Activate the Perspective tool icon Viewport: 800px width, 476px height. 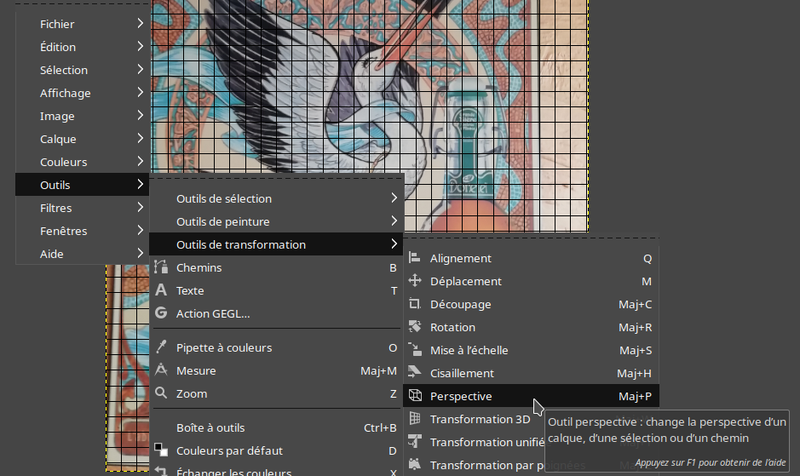(415, 396)
